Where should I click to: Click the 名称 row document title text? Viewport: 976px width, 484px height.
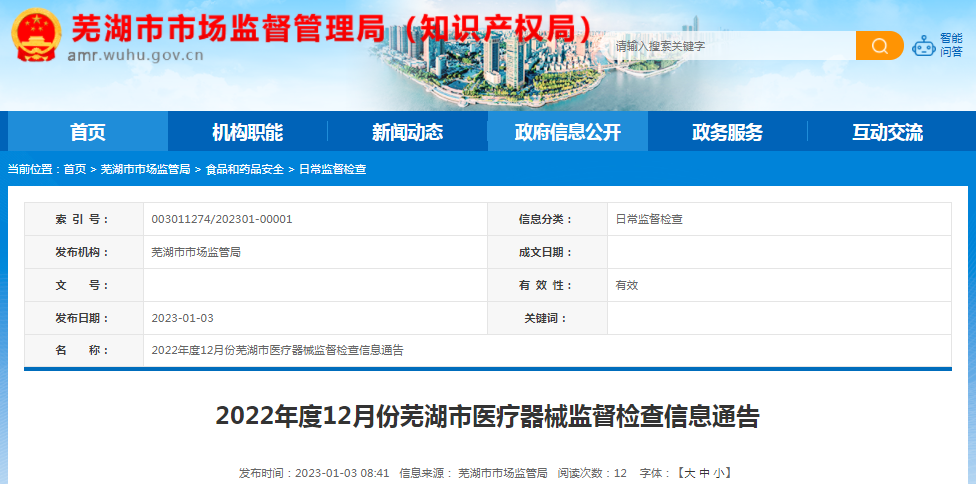point(278,350)
